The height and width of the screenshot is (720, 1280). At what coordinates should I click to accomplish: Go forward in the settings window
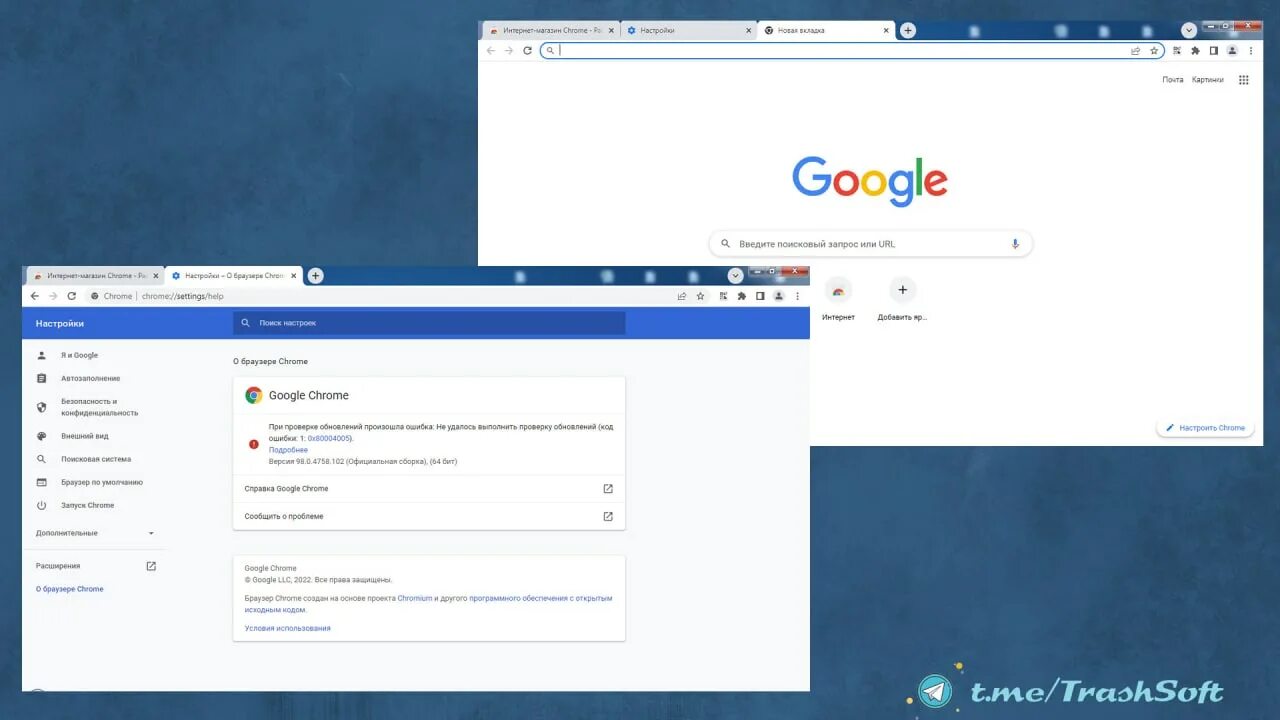point(53,296)
